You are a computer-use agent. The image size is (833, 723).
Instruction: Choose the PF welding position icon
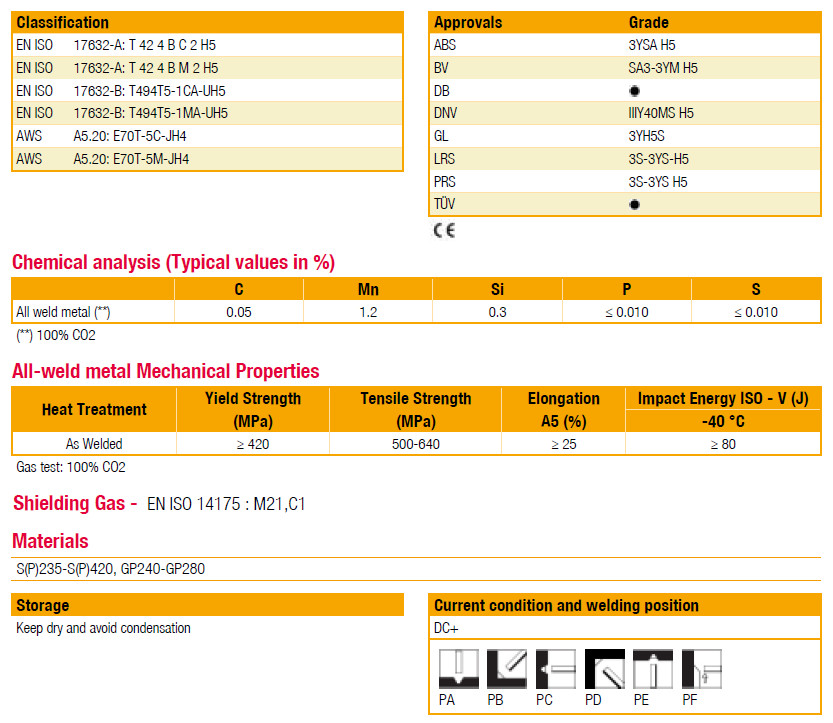pos(701,669)
